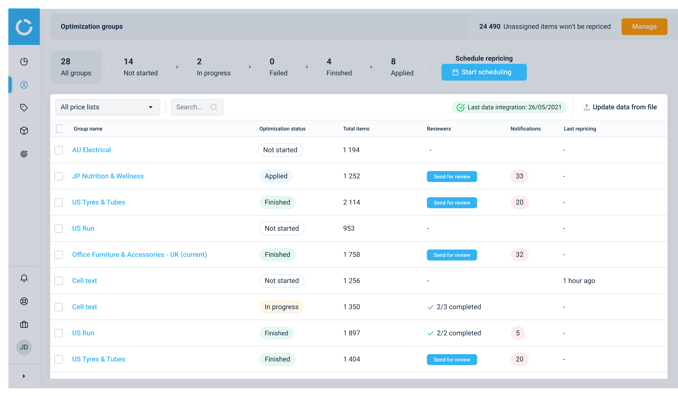
Task: Tick the AU Electrical row checkbox
Action: (59, 150)
